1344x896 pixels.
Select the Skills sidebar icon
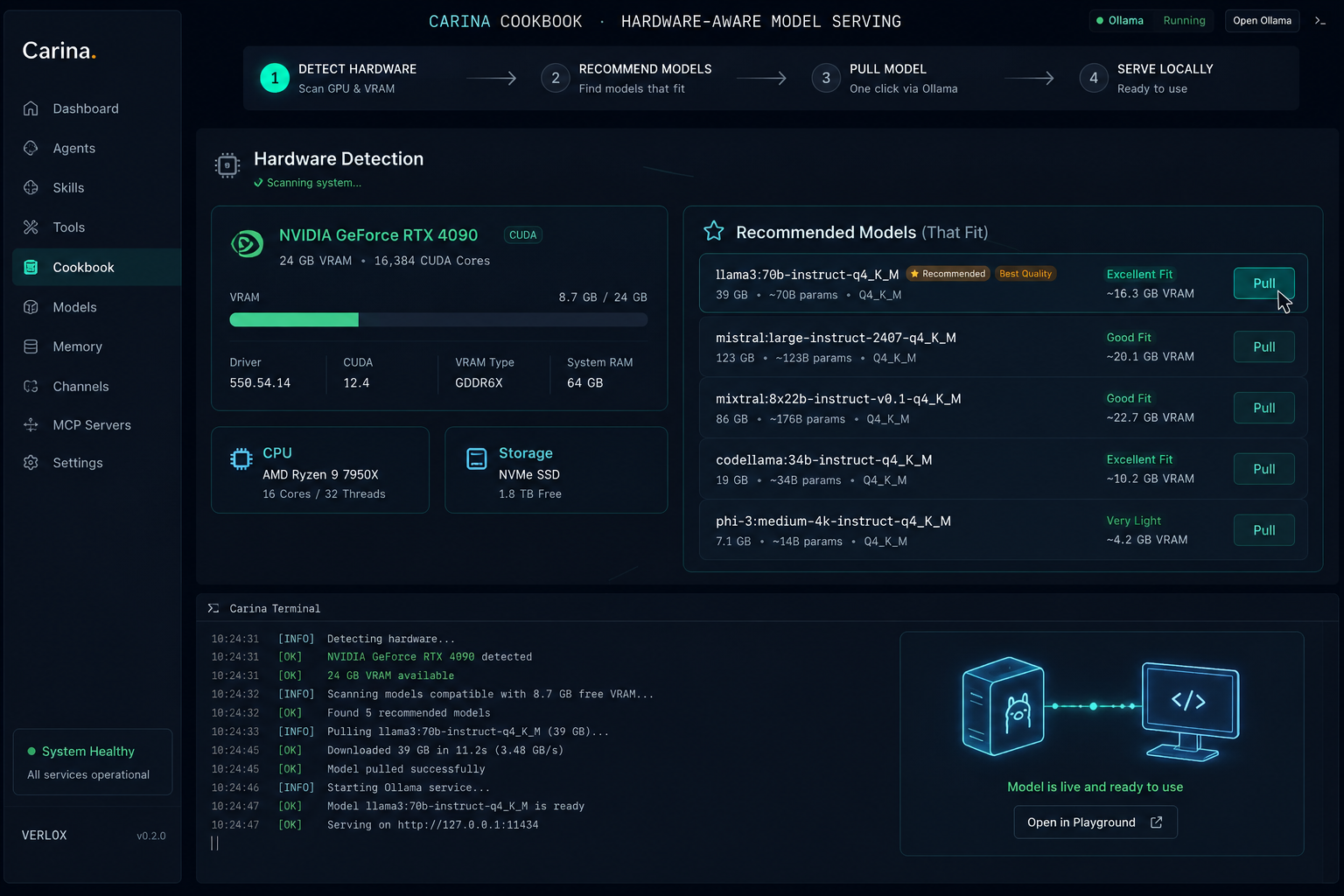pyautogui.click(x=31, y=187)
